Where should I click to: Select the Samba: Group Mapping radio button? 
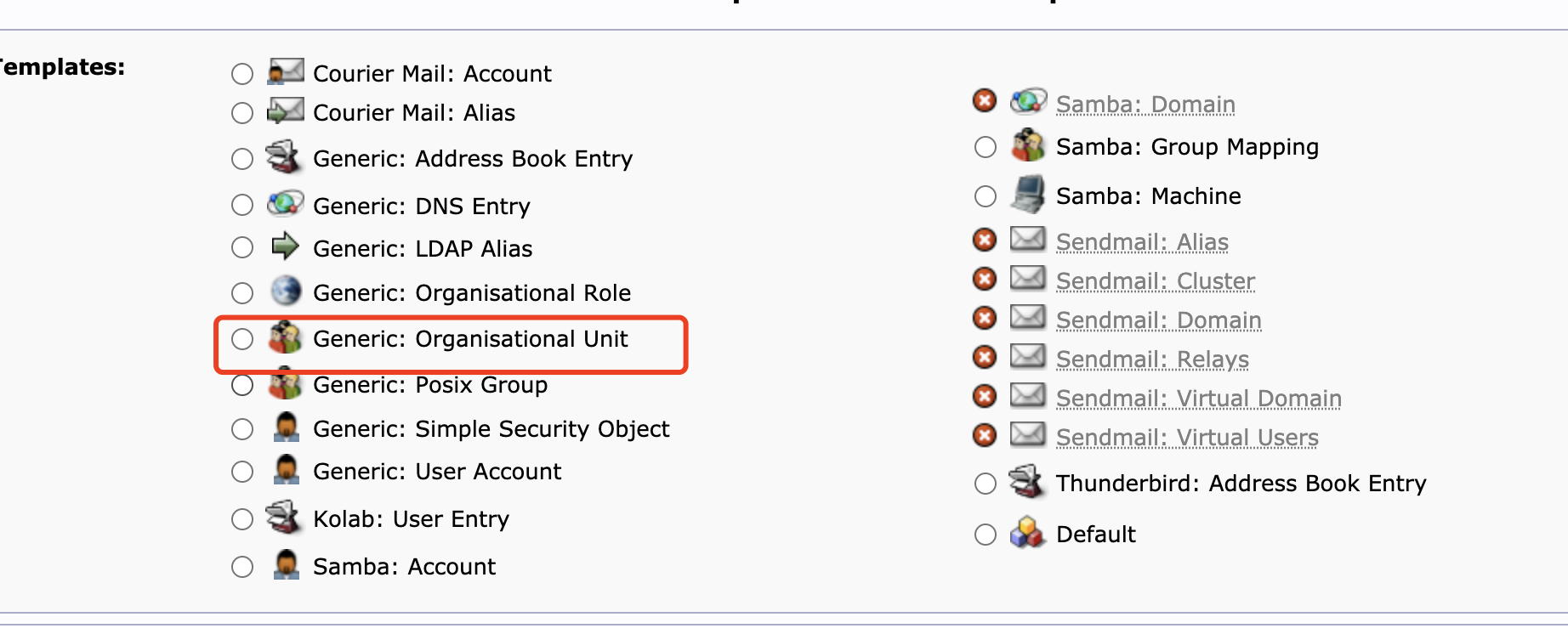(986, 147)
